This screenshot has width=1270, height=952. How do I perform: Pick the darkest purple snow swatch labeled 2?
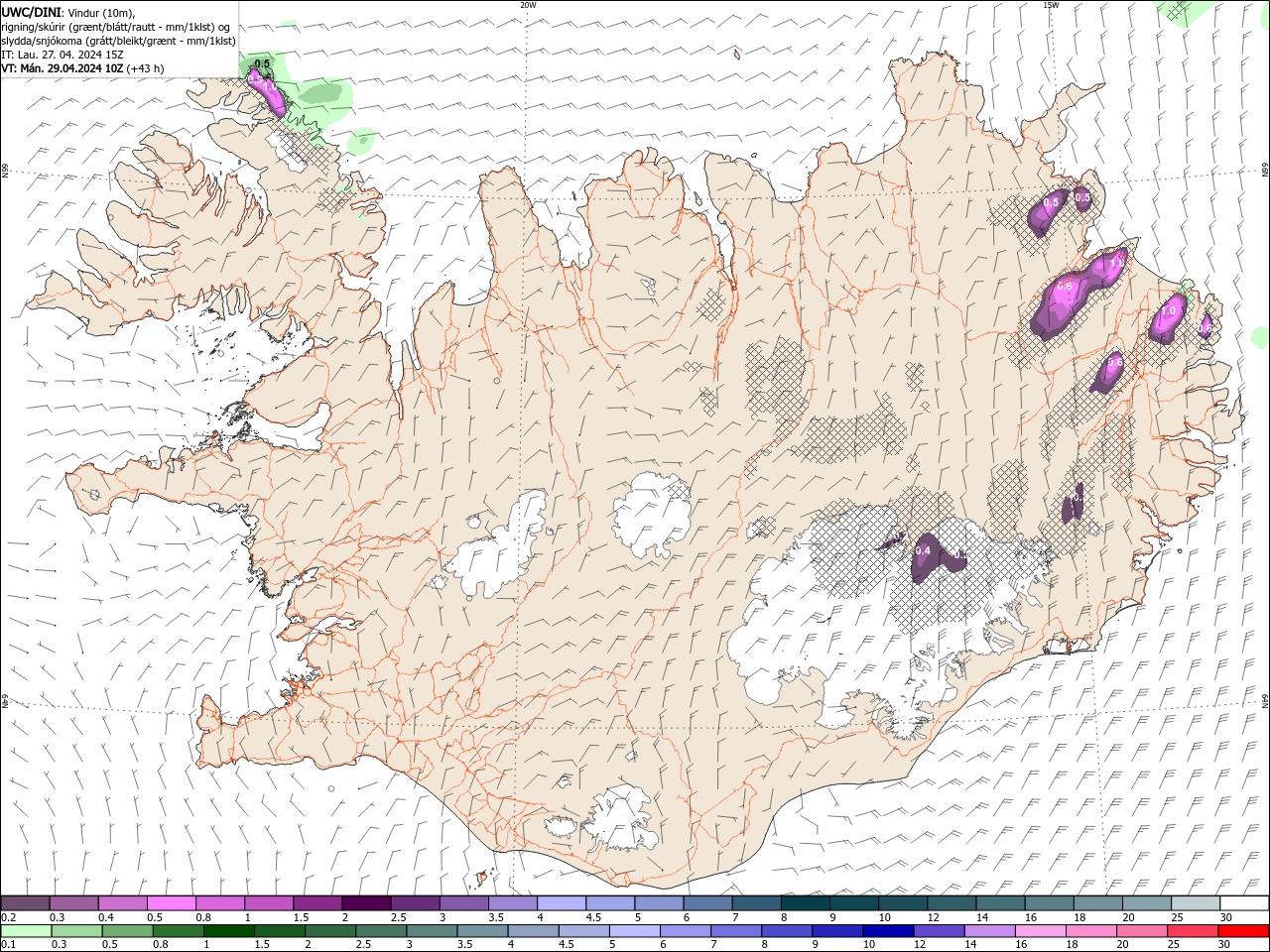pyautogui.click(x=366, y=903)
